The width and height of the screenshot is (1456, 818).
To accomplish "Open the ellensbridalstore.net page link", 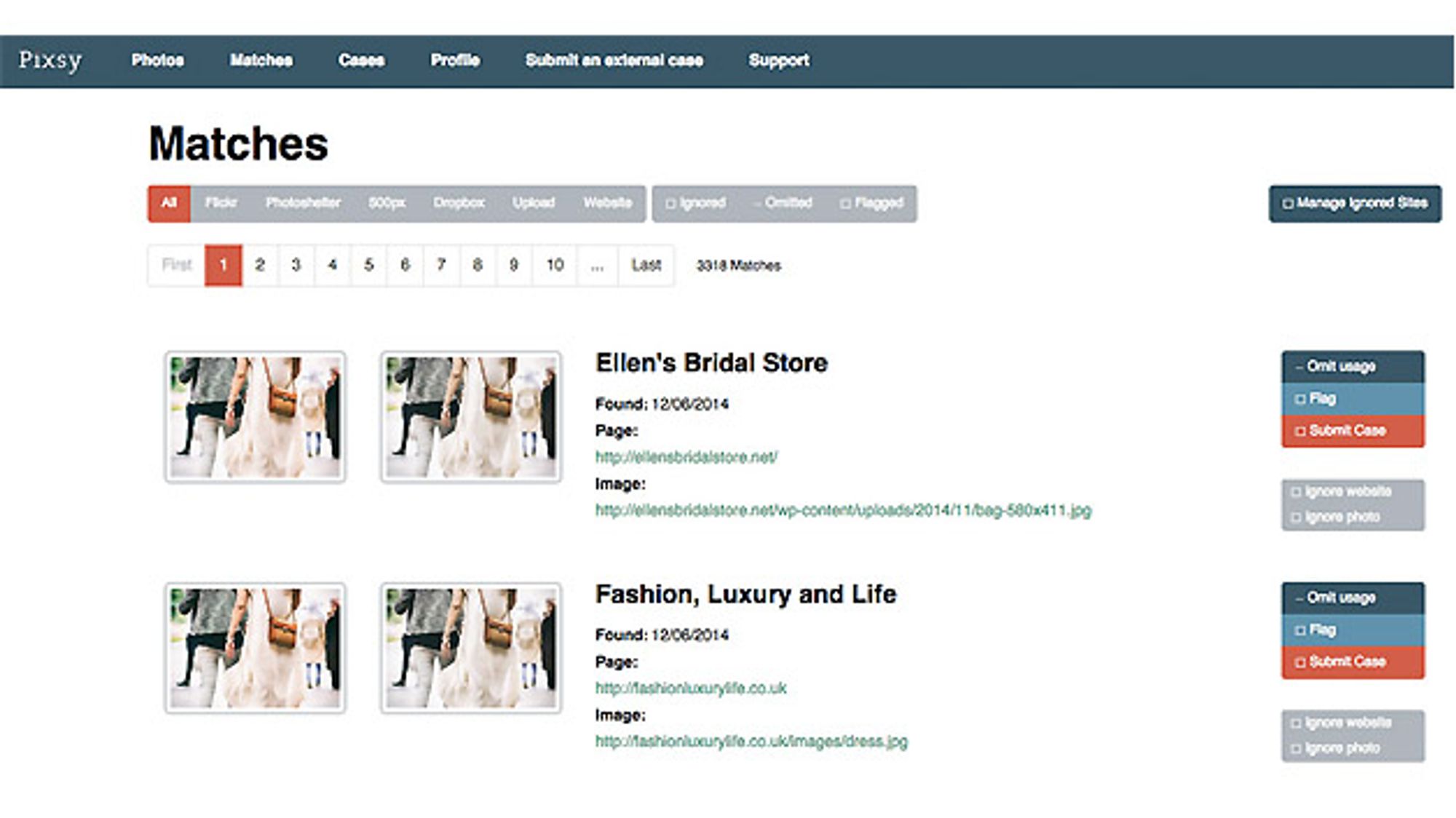I will [x=687, y=457].
